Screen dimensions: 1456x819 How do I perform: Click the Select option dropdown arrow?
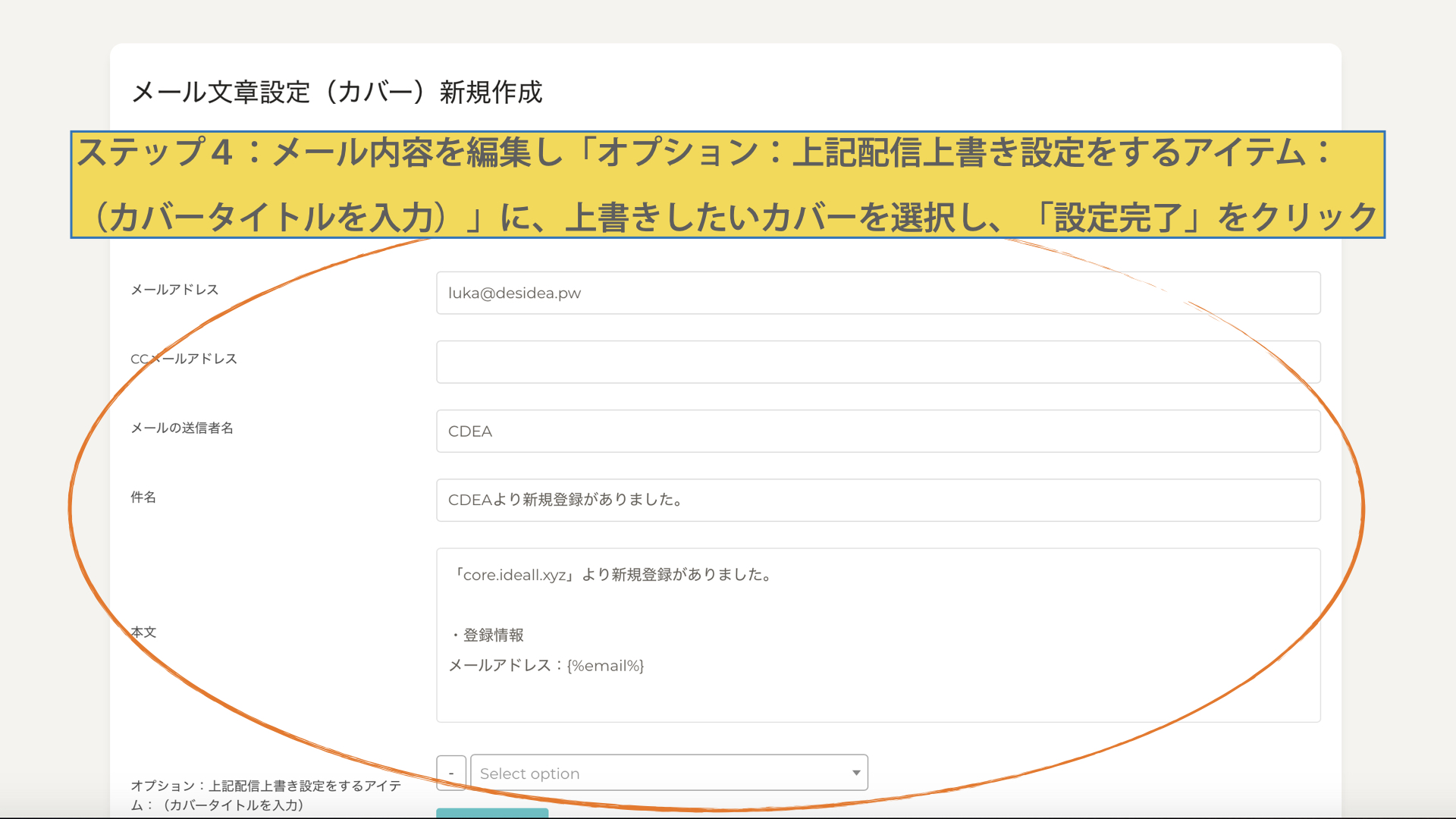click(855, 773)
